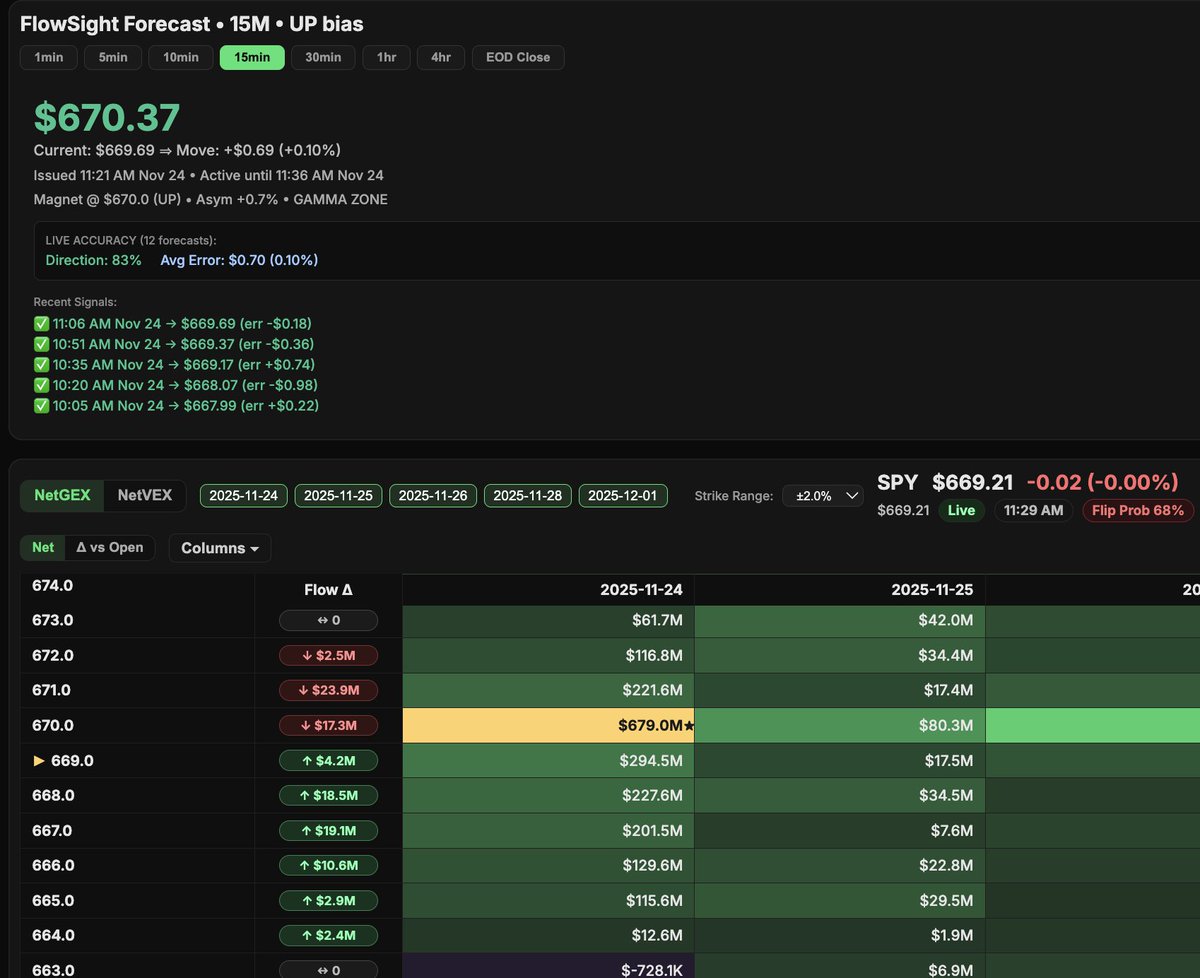Click the 673.0 strike row label
Image resolution: width=1200 pixels, height=978 pixels.
54,620
